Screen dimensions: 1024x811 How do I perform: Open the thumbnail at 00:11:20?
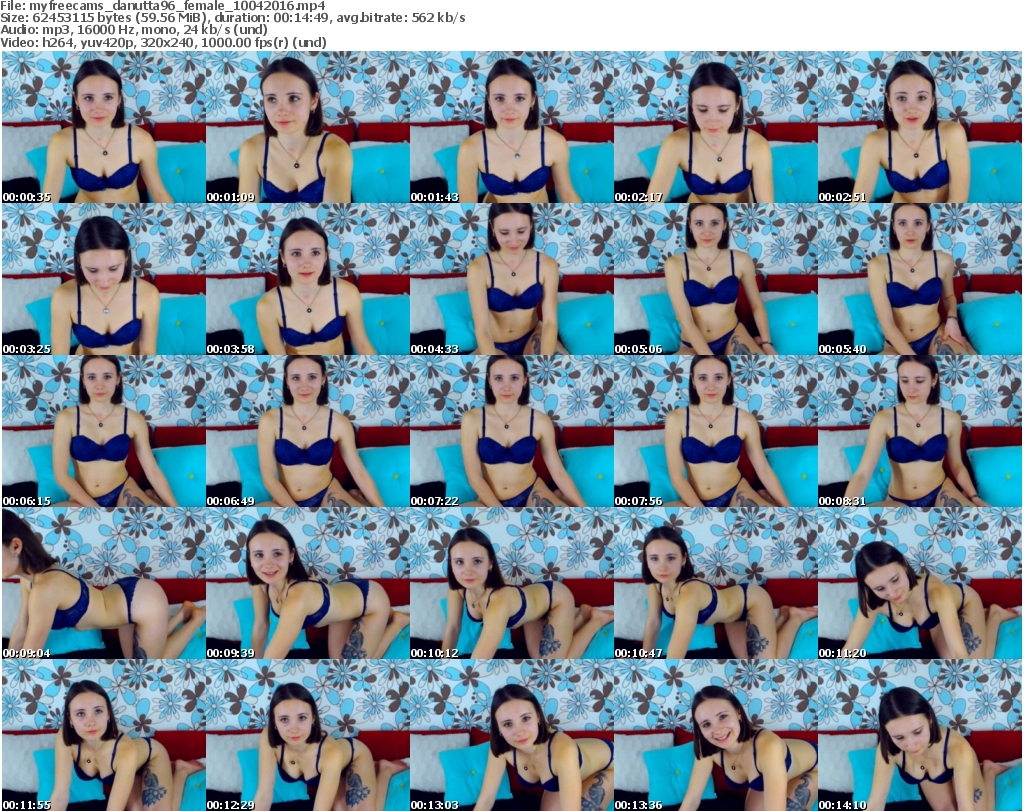[919, 584]
